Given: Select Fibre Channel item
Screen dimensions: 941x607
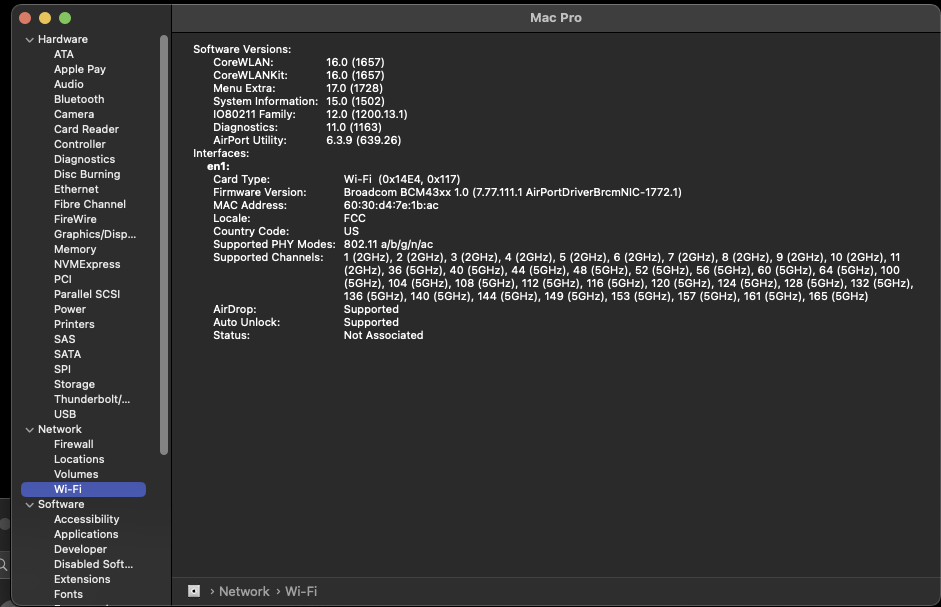Looking at the screenshot, I should click(90, 204).
